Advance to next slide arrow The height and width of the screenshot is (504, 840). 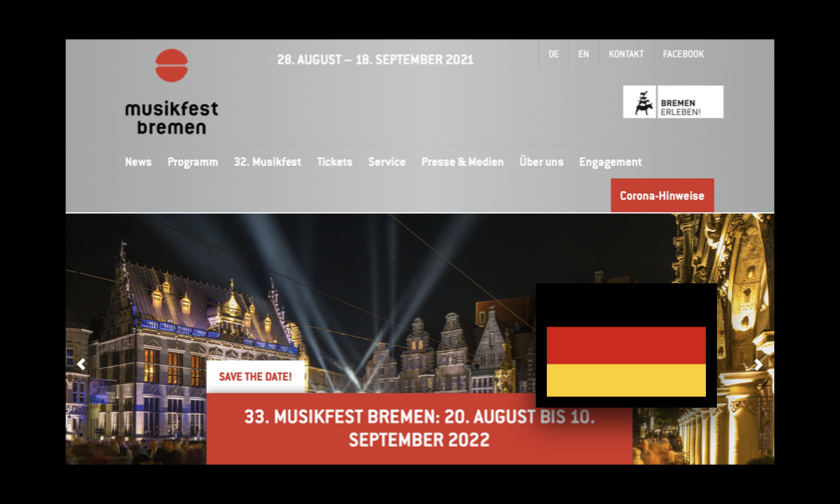coord(758,365)
